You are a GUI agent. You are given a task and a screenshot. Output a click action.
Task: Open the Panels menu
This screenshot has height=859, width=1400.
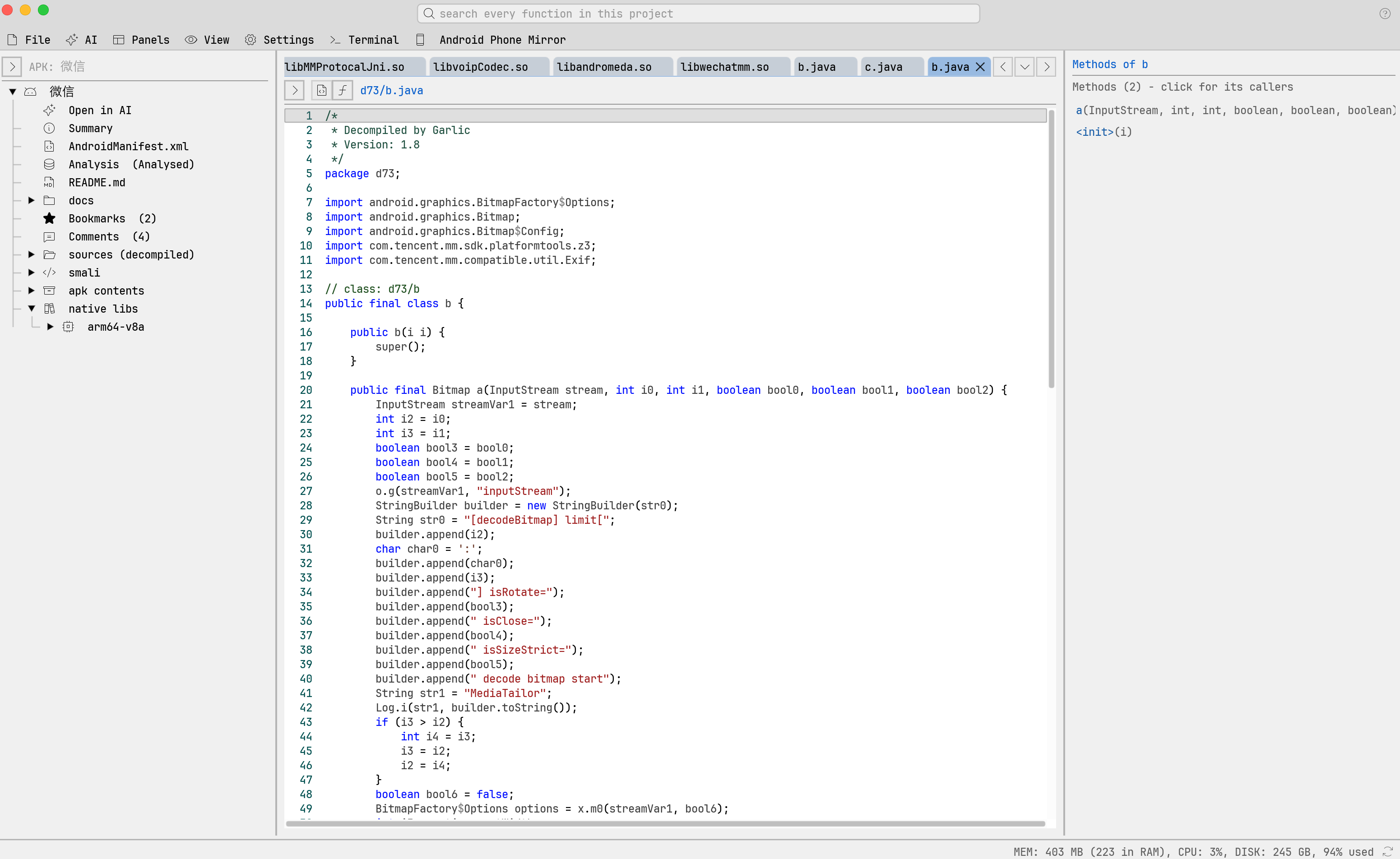tap(141, 40)
